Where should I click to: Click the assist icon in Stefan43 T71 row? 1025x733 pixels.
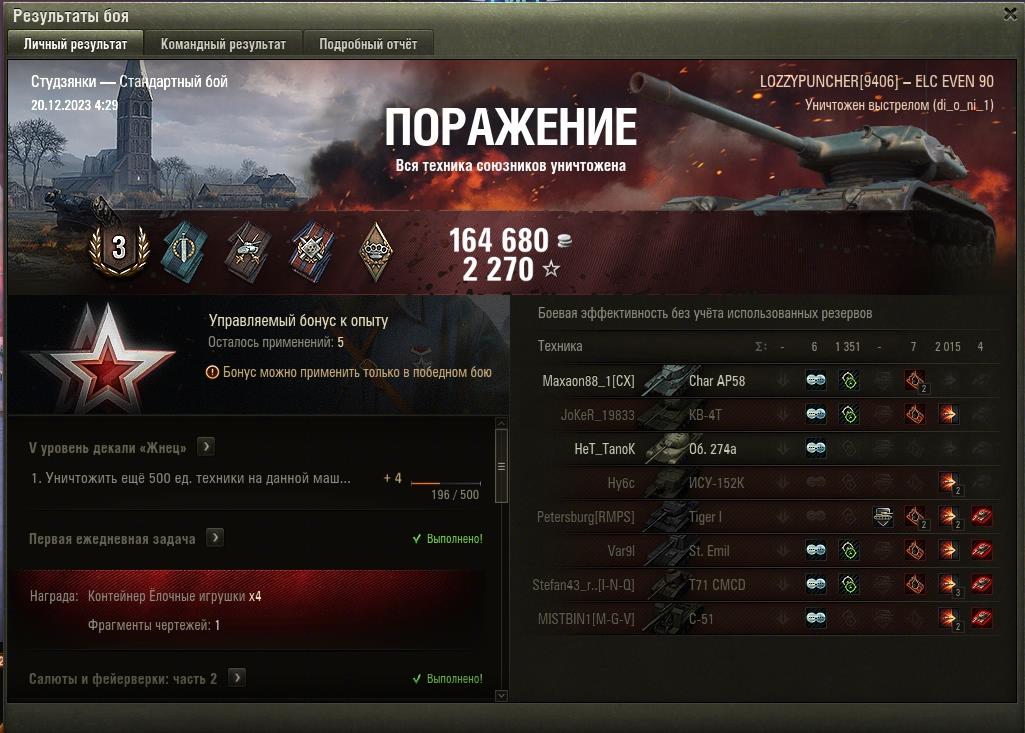tap(849, 585)
